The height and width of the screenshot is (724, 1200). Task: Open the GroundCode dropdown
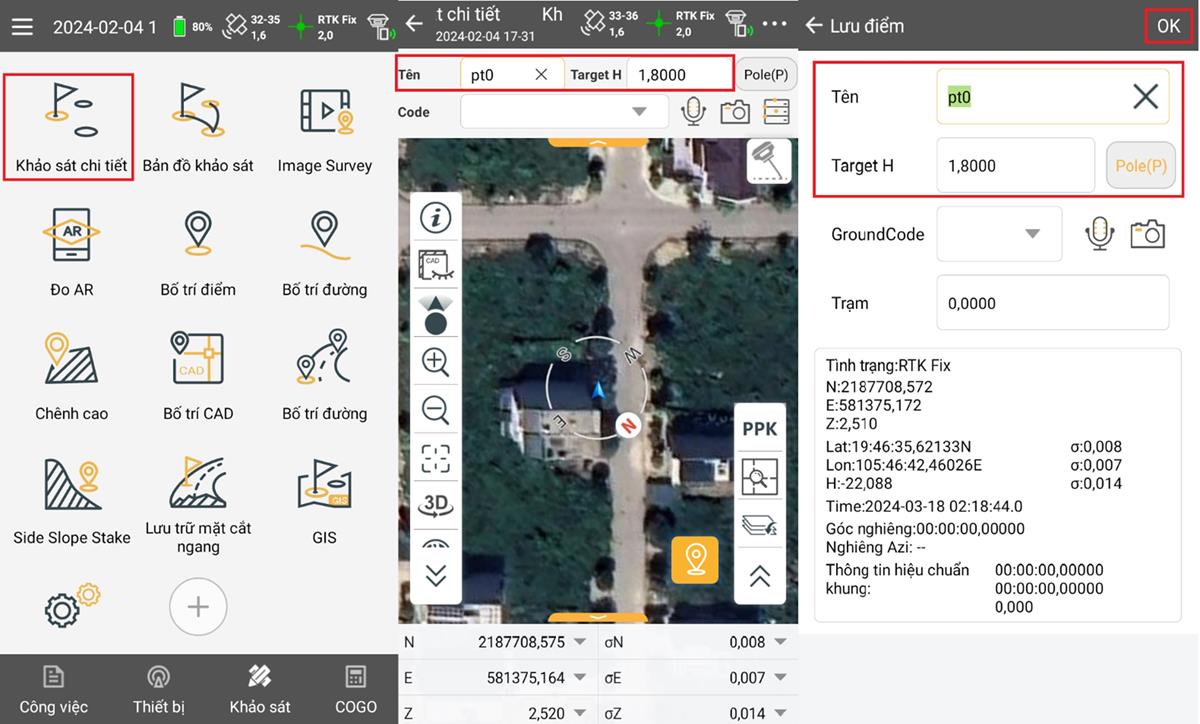(x=1031, y=234)
